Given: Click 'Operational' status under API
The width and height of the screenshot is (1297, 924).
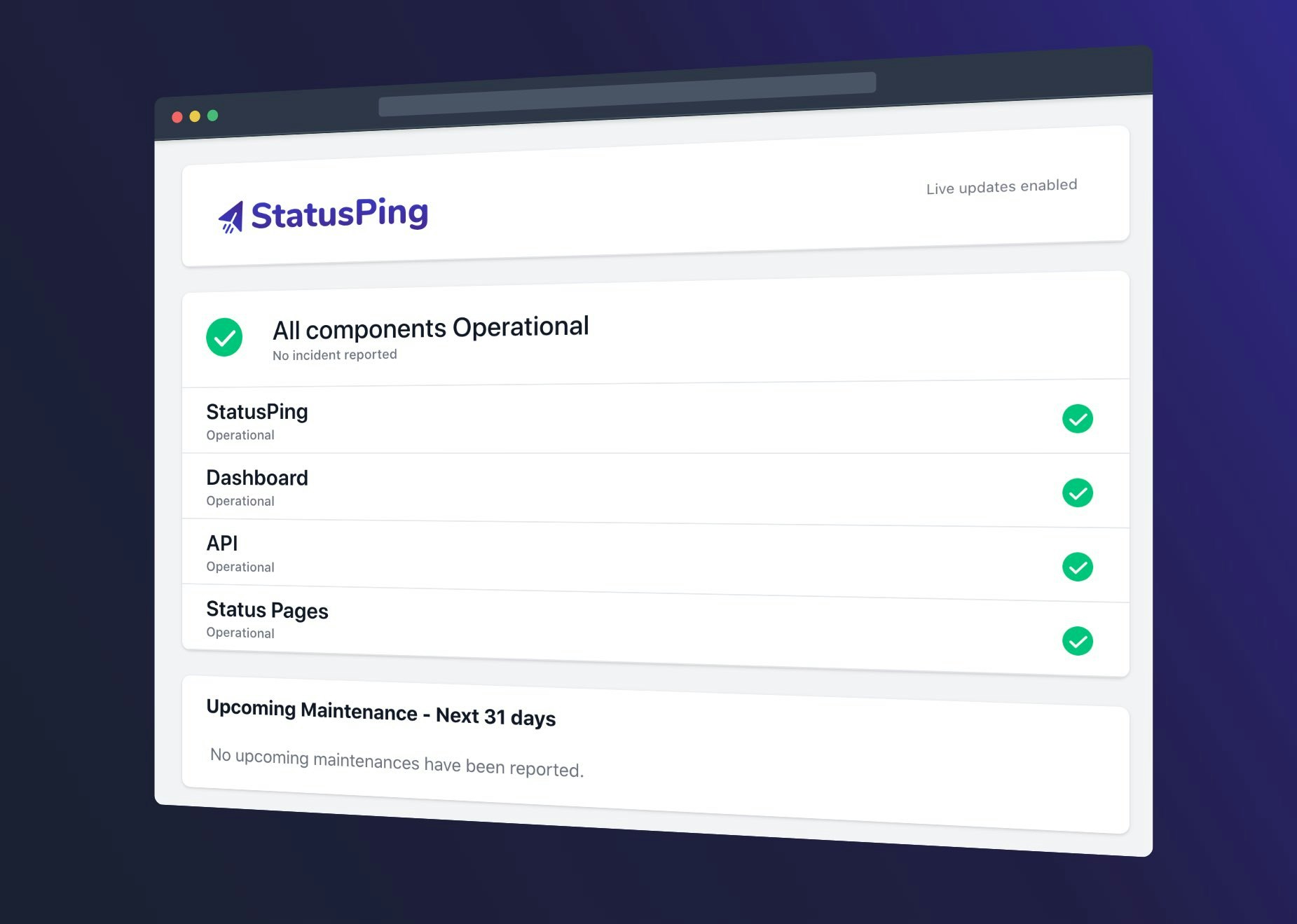Looking at the screenshot, I should [240, 567].
